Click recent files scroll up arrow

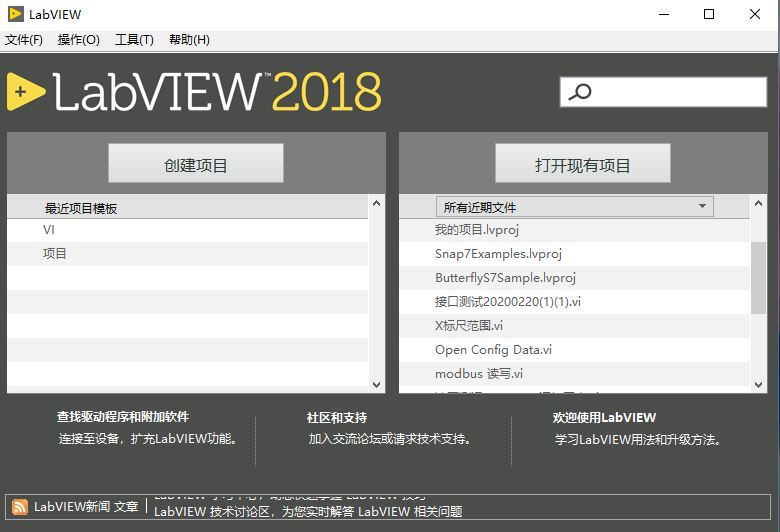(758, 203)
